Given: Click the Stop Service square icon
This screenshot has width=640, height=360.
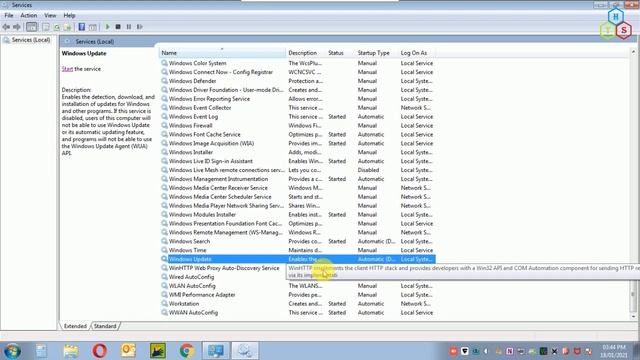Looking at the screenshot, I should 118,27.
